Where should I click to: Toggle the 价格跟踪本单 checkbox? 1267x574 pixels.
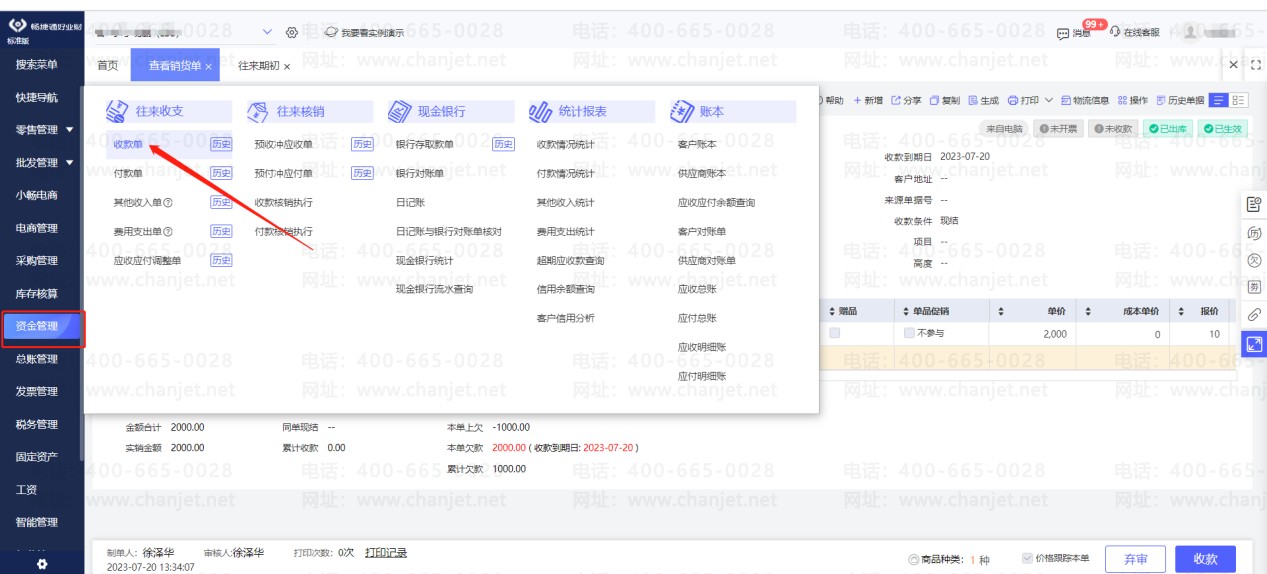coord(1027,558)
